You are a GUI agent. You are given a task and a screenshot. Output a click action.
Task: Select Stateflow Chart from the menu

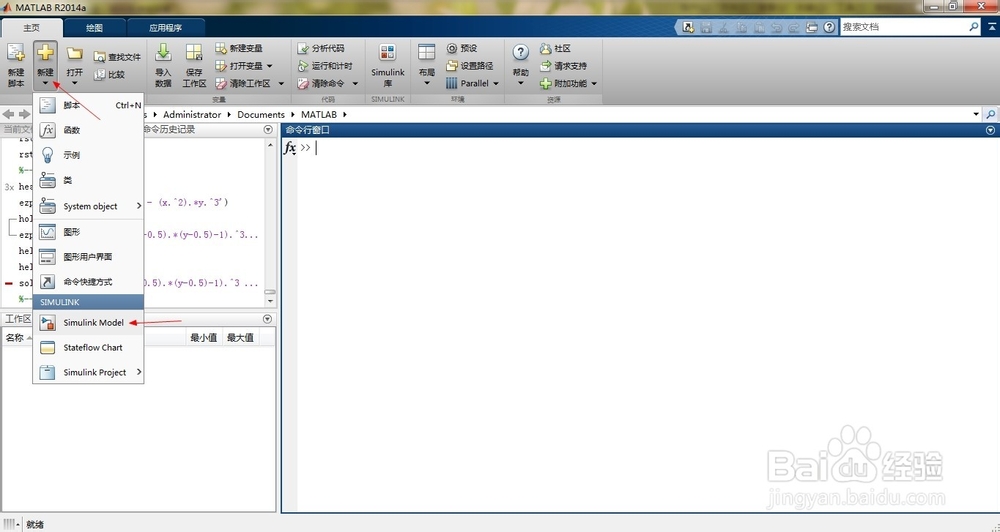pos(89,348)
